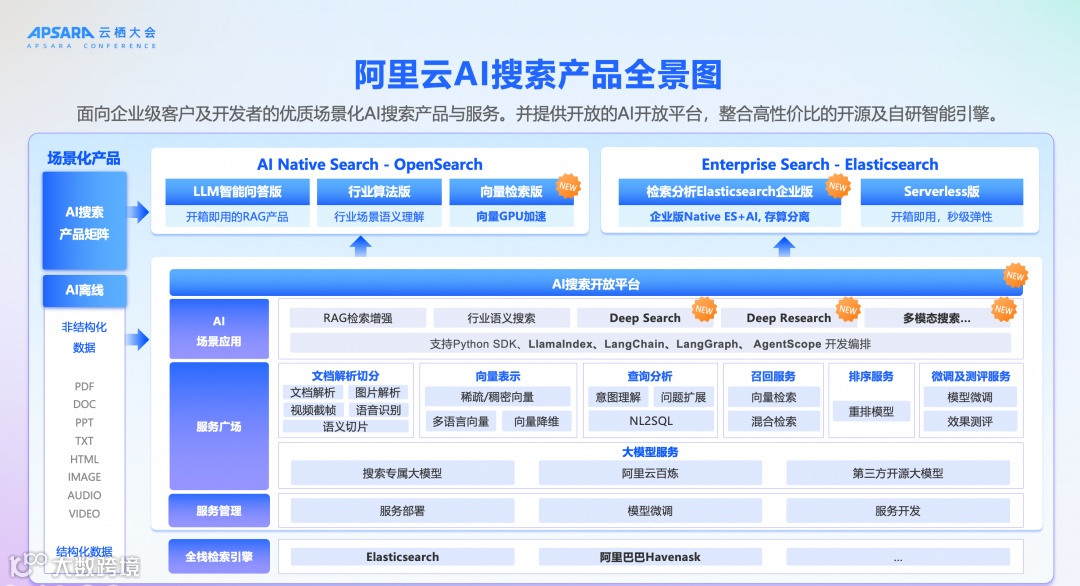Click the AI Native Search - OpenSearch title
This screenshot has width=1080, height=586.
[x=370, y=165]
